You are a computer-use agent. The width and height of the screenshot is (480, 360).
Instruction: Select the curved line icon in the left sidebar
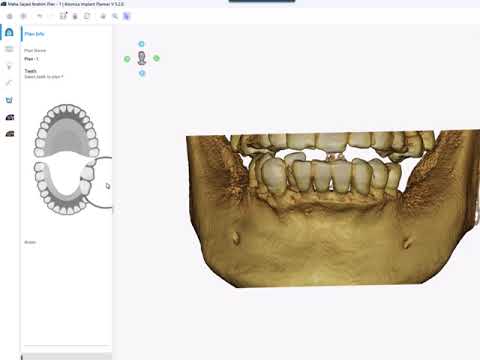click(9, 83)
